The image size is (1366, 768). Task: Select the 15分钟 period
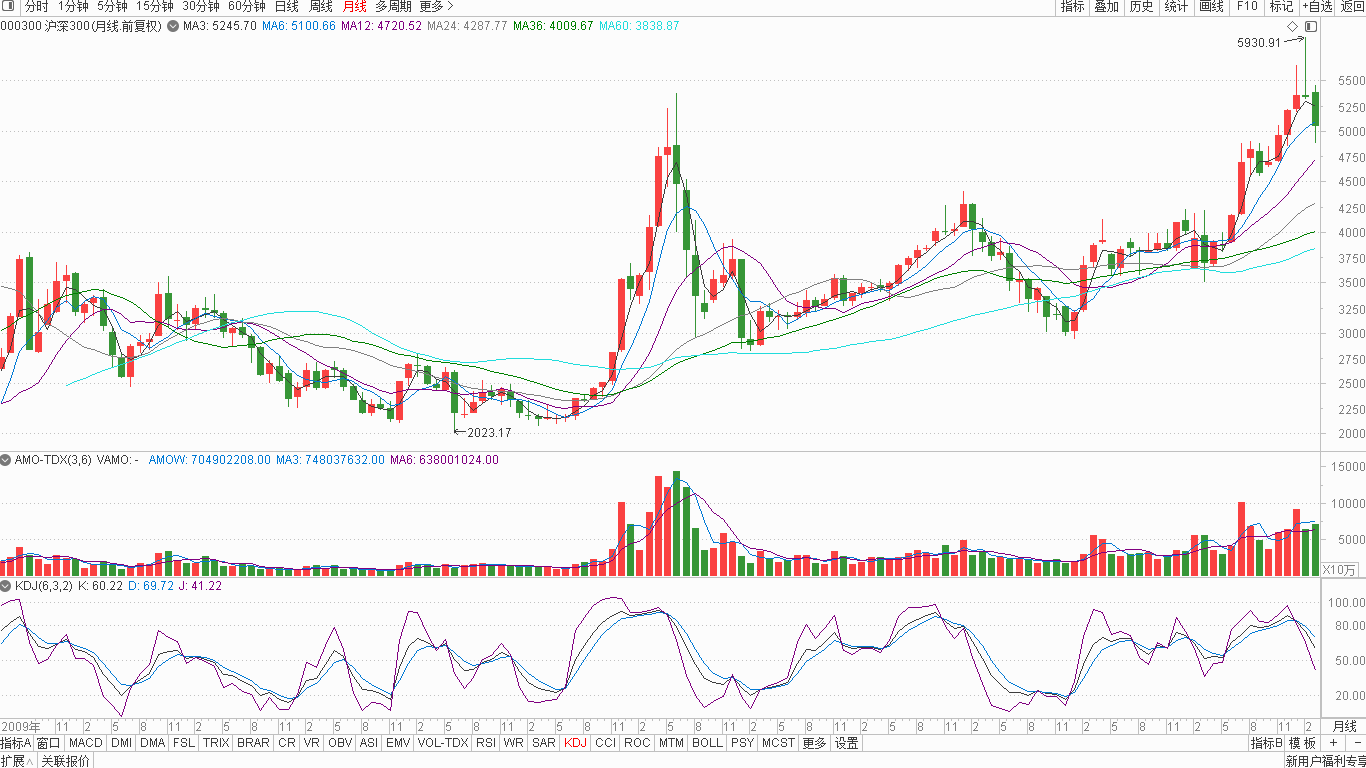coord(154,6)
